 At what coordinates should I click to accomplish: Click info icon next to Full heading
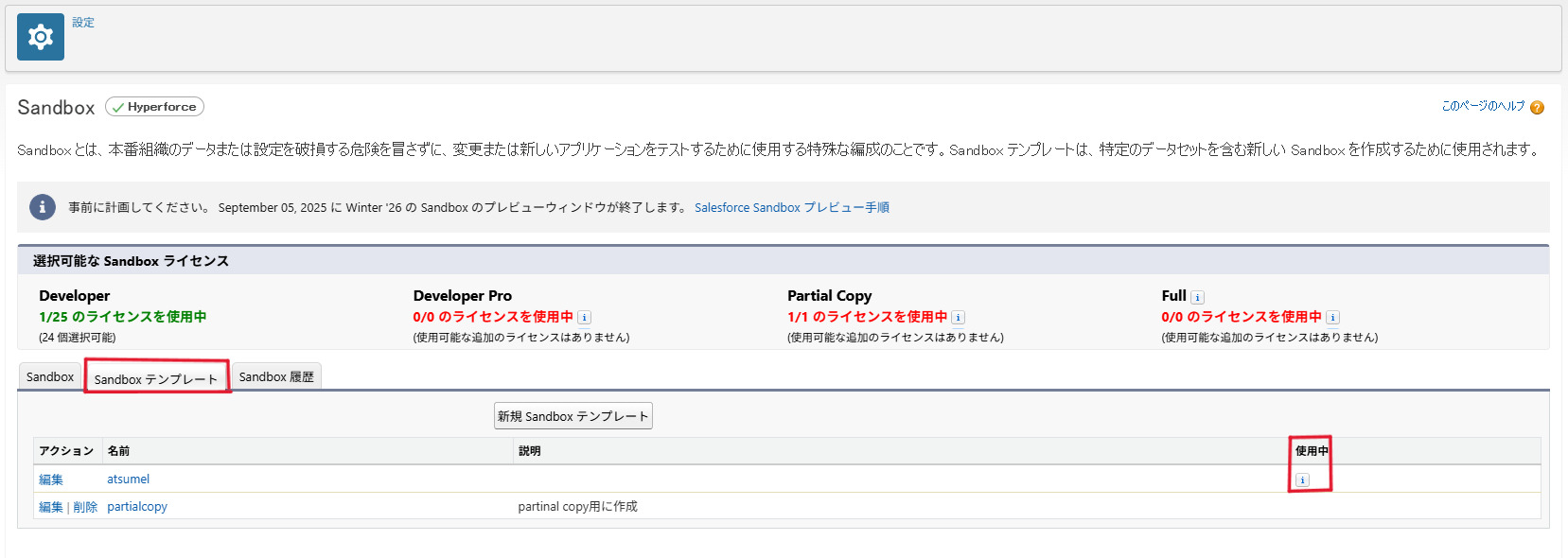coord(1197,297)
